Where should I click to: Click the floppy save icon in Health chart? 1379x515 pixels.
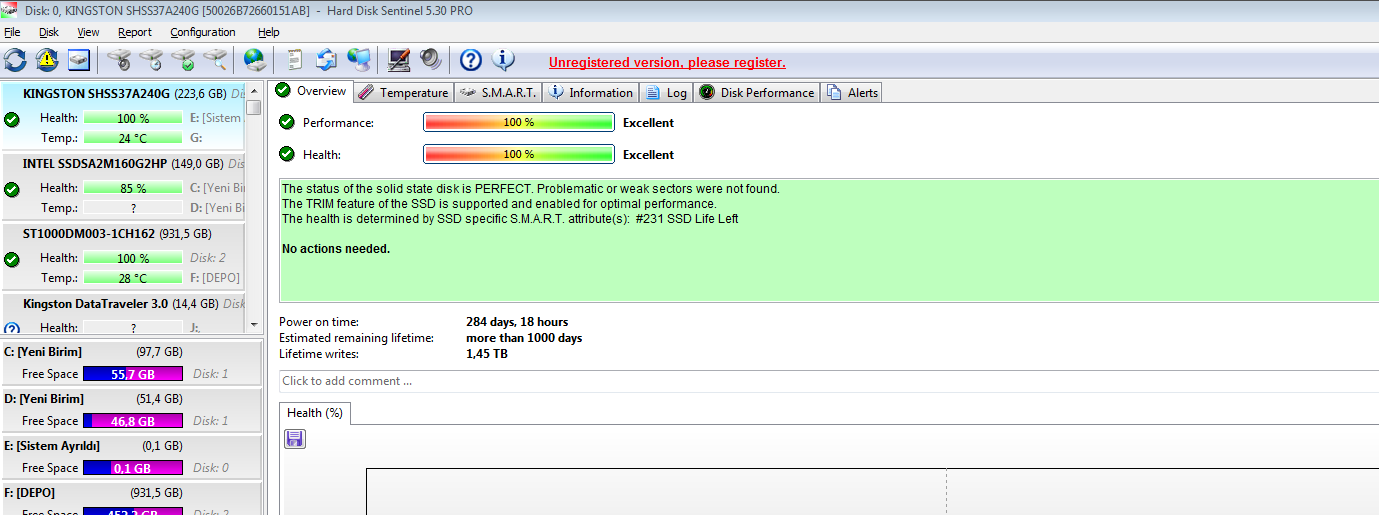point(295,439)
